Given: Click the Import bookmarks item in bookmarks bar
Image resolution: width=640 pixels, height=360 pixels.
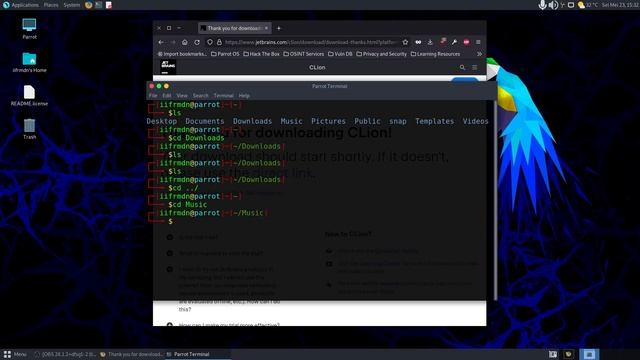Looking at the screenshot, I should click(182, 54).
